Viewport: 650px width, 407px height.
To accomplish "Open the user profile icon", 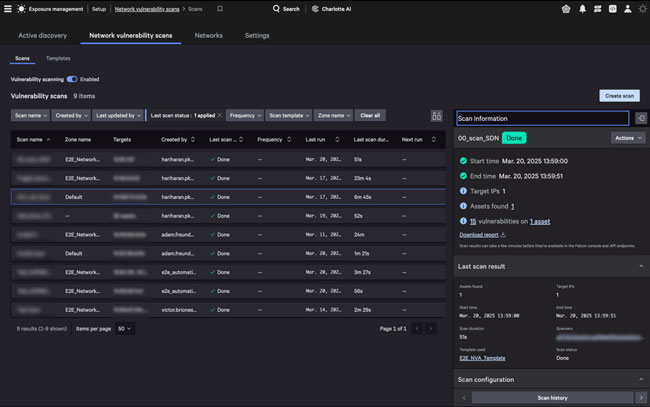I will point(628,9).
